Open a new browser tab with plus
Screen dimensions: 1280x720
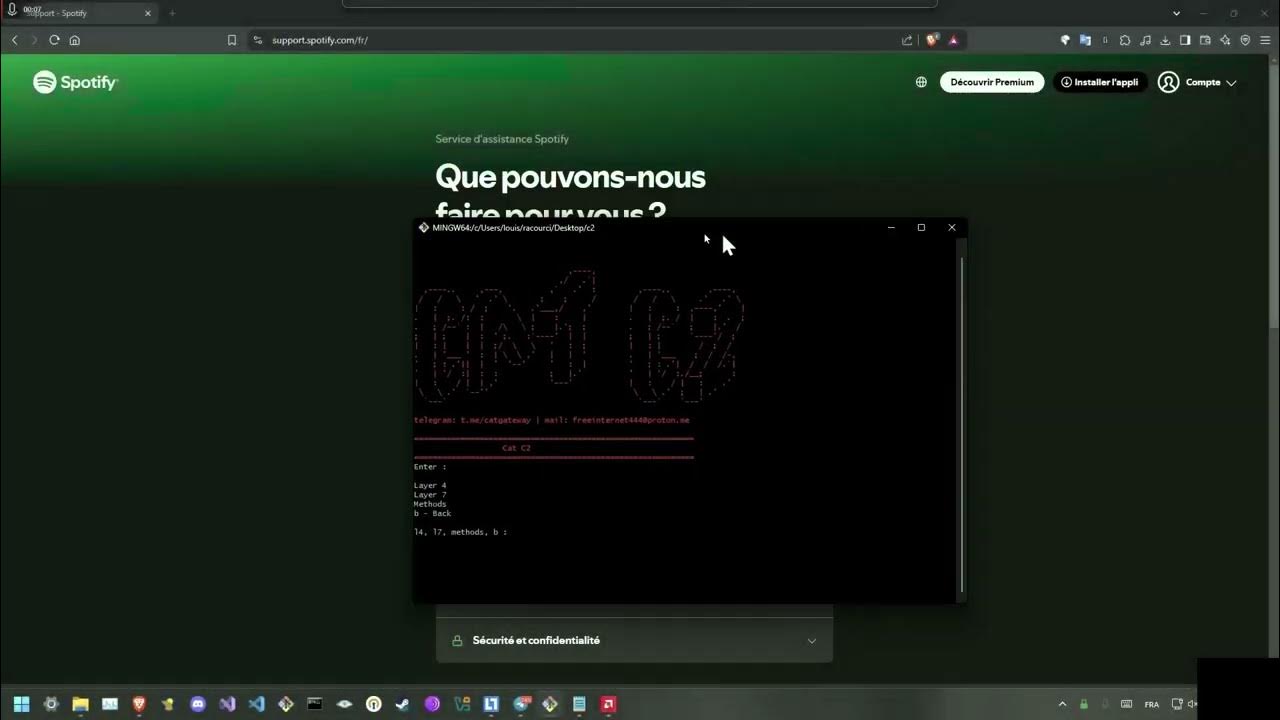coord(172,13)
